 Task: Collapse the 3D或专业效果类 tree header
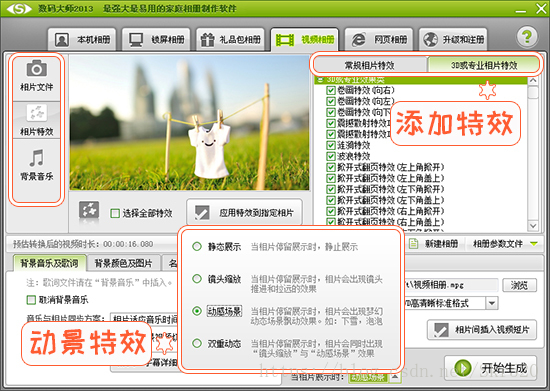[320, 80]
